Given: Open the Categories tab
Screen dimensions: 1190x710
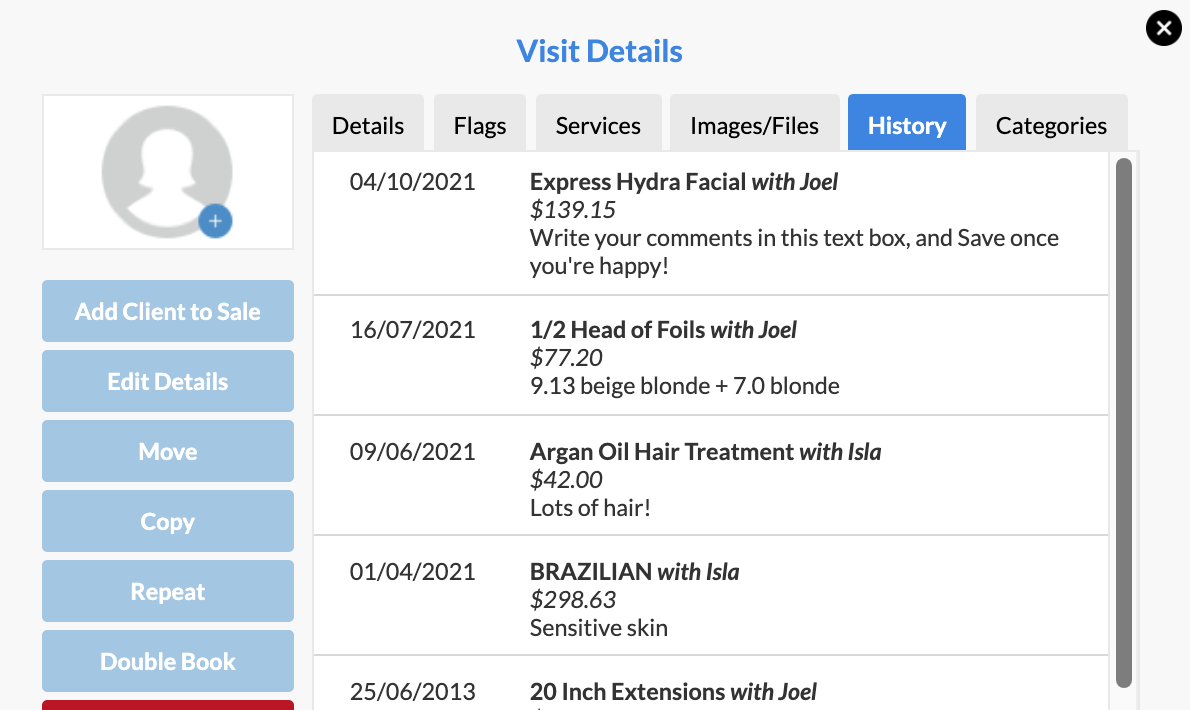Looking at the screenshot, I should coord(1051,124).
